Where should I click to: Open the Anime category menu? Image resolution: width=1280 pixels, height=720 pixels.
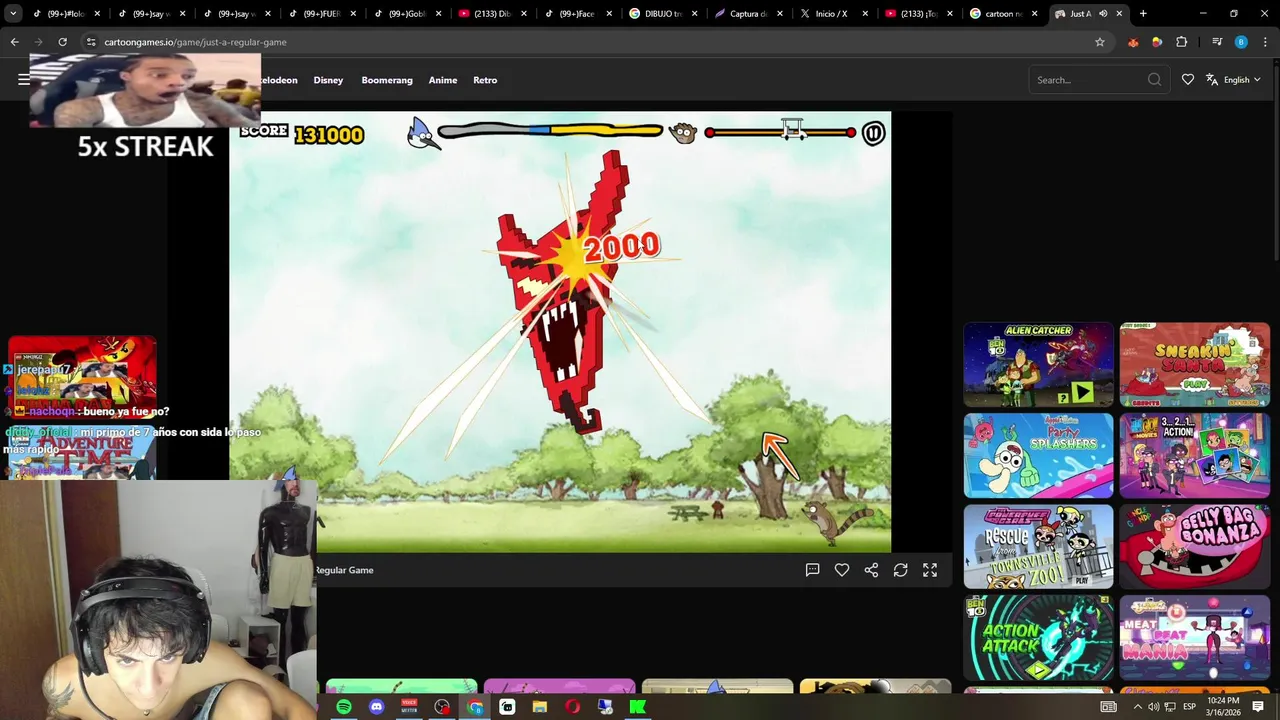443,80
